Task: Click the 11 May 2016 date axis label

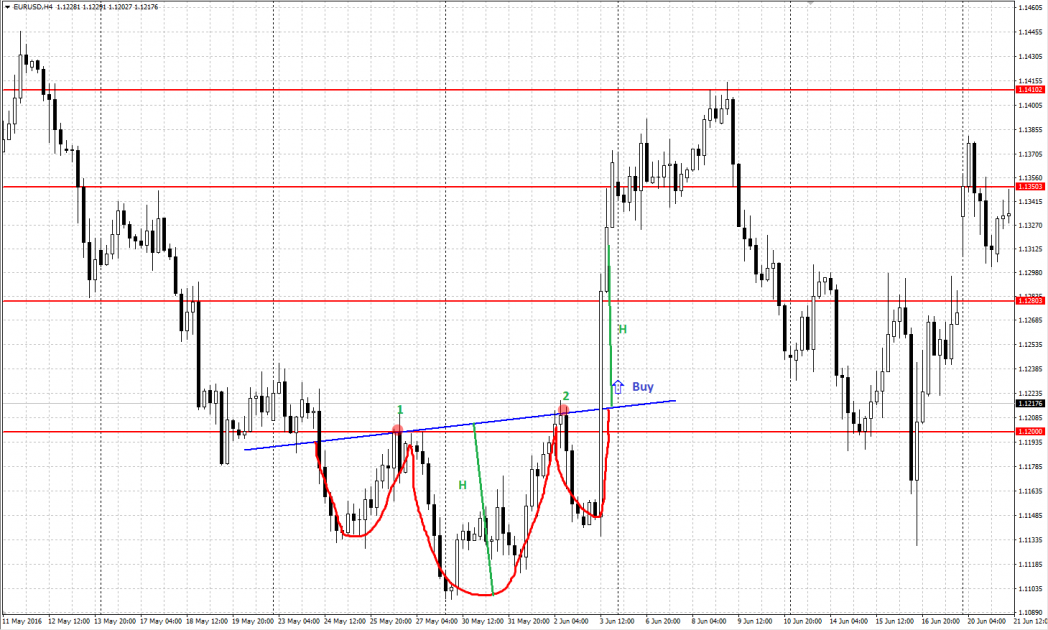Action: [22, 621]
